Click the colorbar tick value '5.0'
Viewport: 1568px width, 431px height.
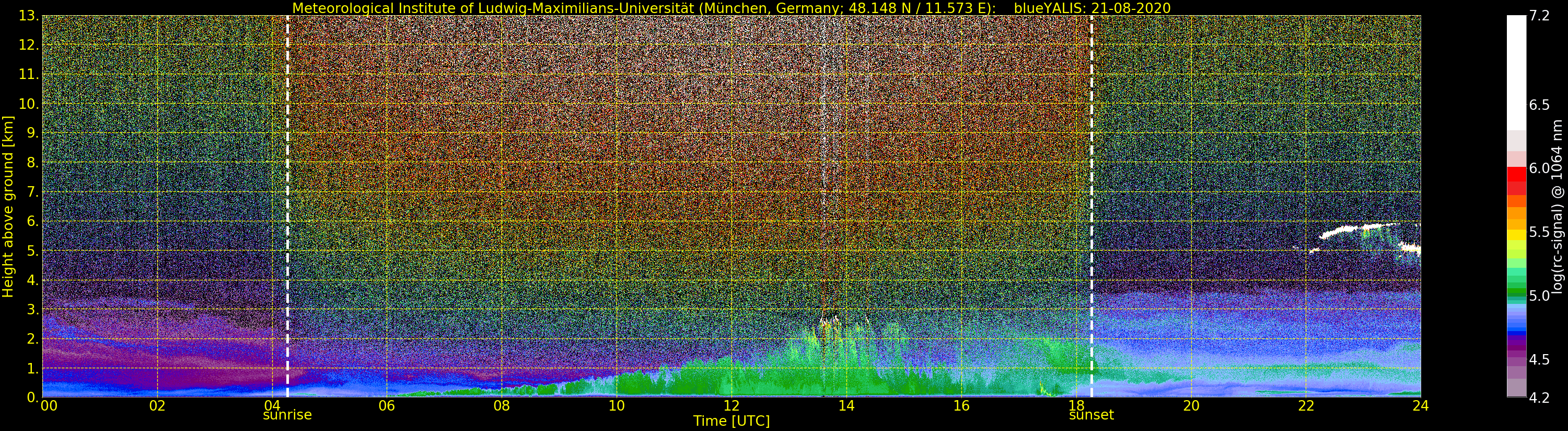[x=1539, y=296]
